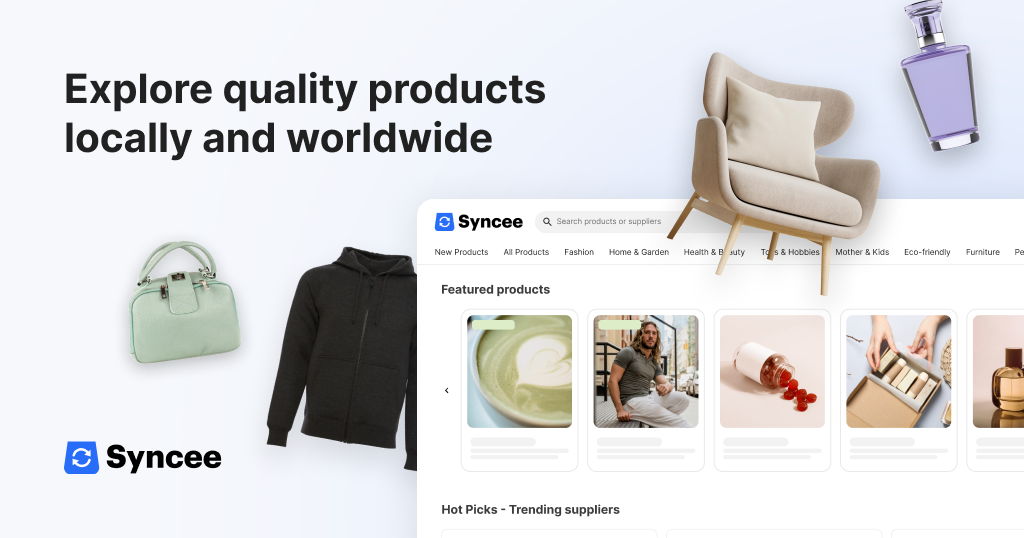Open the All Products category

(526, 252)
